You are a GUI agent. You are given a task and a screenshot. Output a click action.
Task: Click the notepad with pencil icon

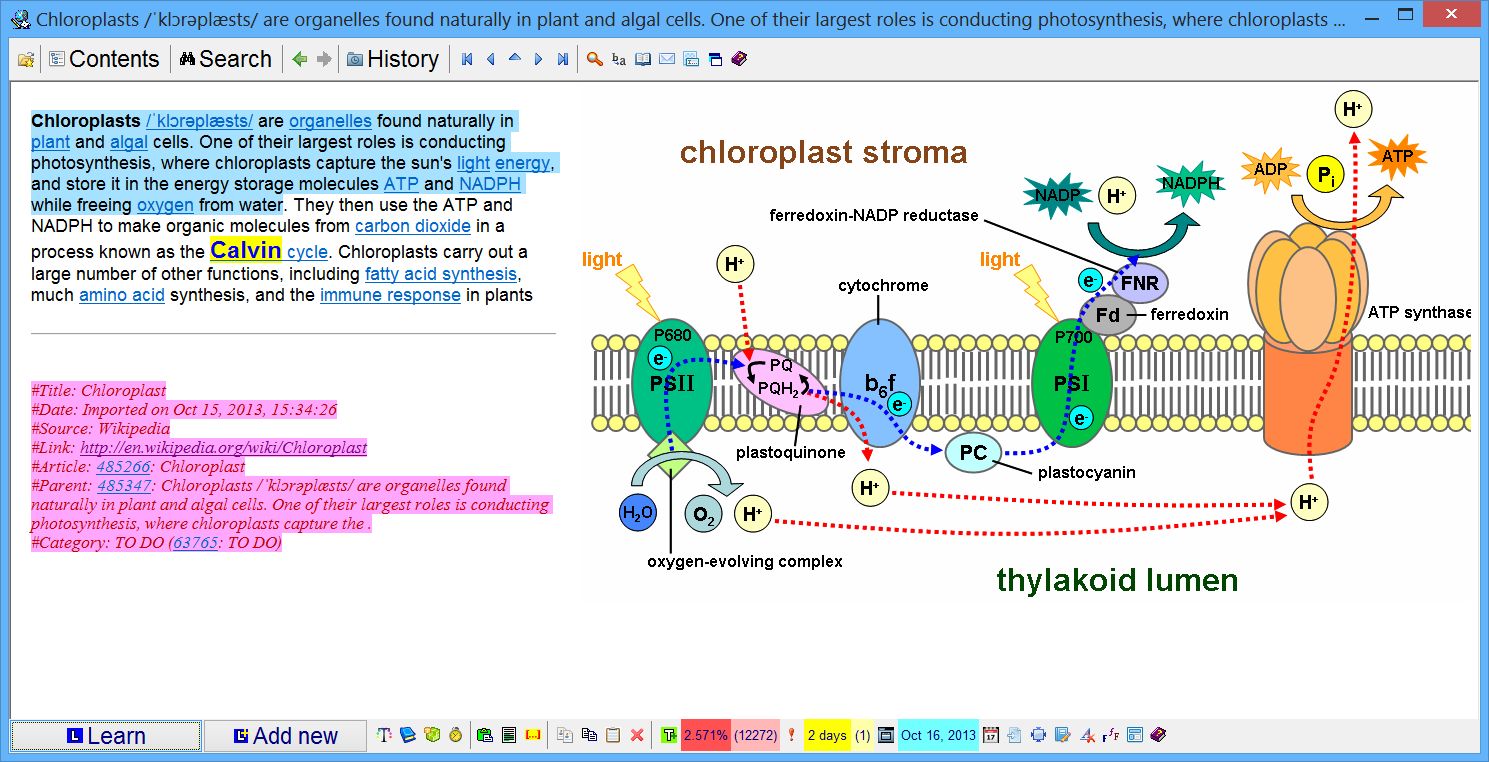1062,735
